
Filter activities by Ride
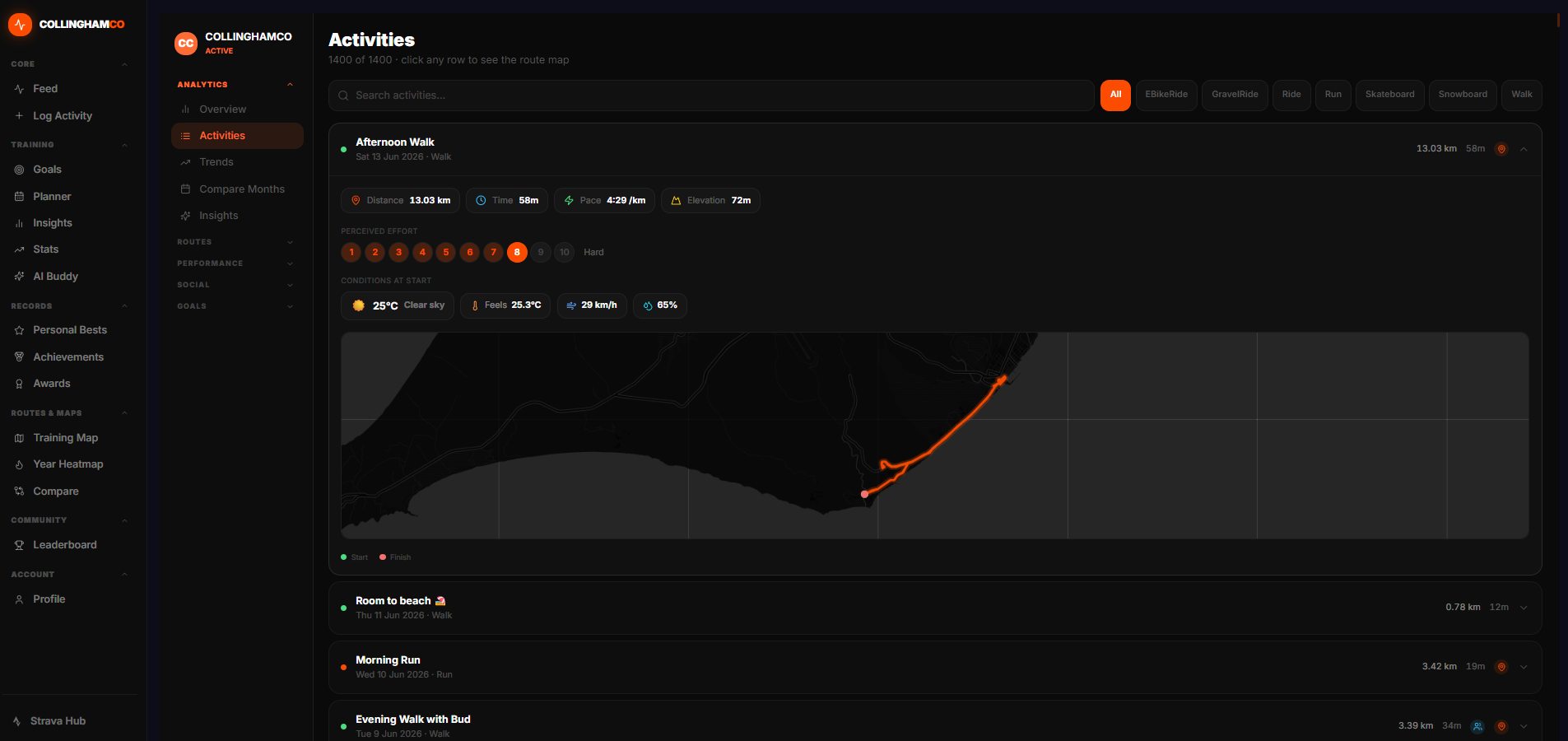pyautogui.click(x=1291, y=95)
